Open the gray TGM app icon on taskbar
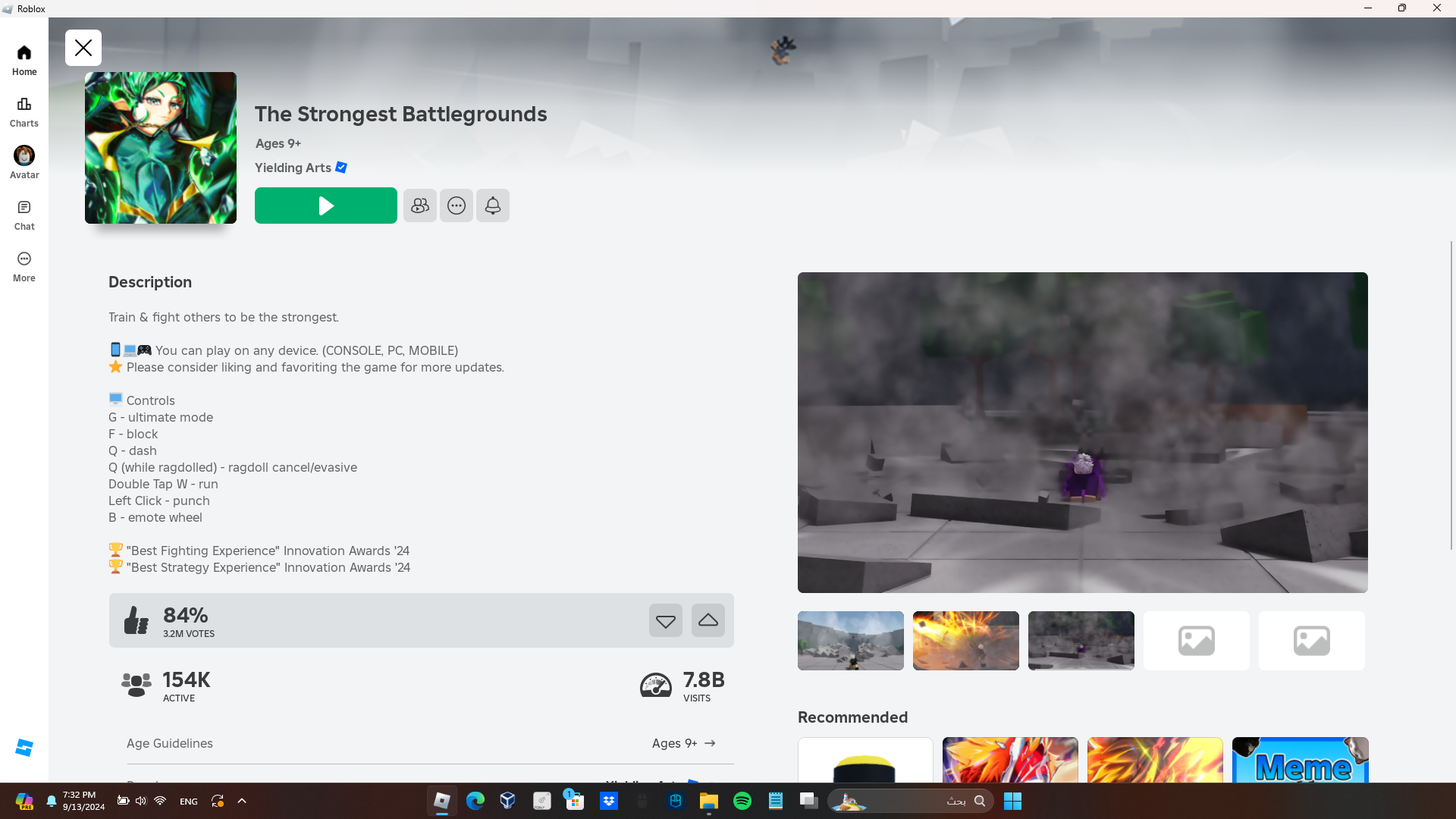This screenshot has height=819, width=1456. 541,801
